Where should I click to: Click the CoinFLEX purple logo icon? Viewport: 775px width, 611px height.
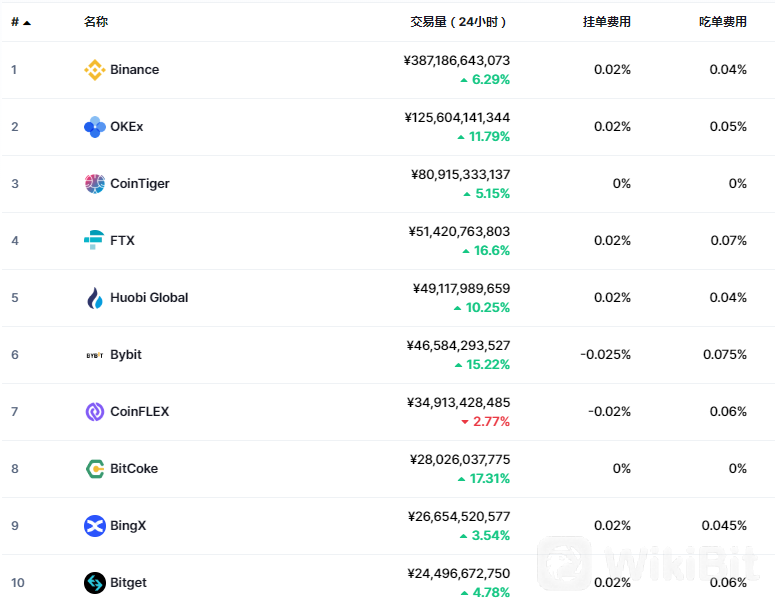pyautogui.click(x=94, y=412)
